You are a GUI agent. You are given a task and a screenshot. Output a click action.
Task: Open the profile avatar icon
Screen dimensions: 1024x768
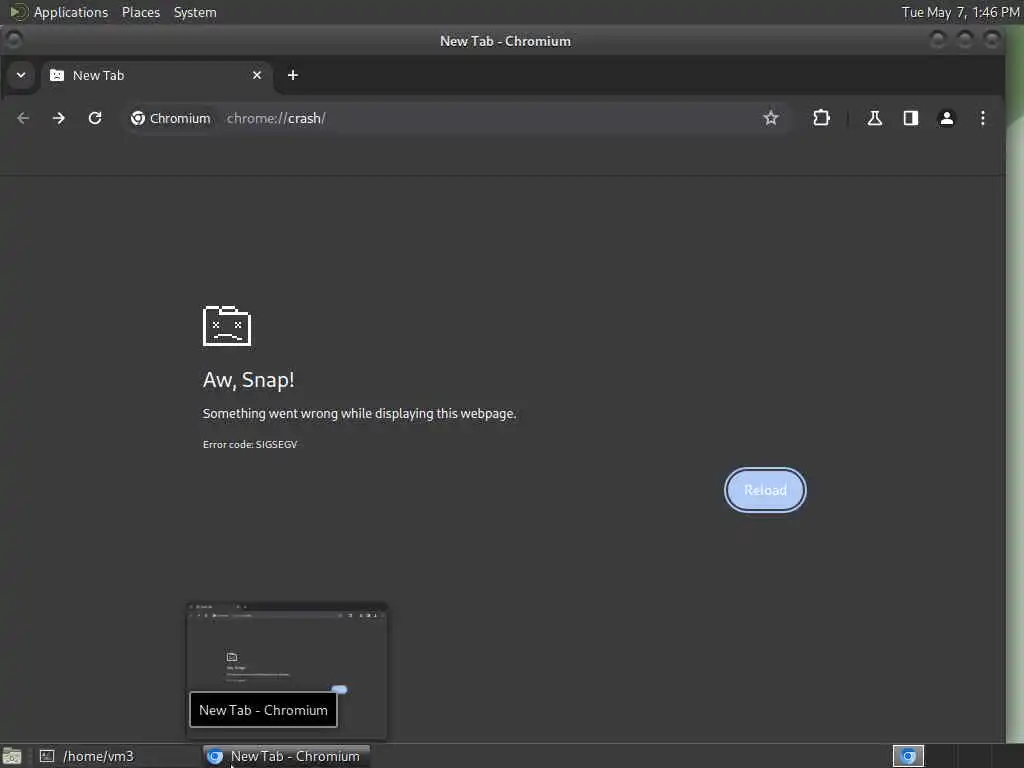pos(946,118)
